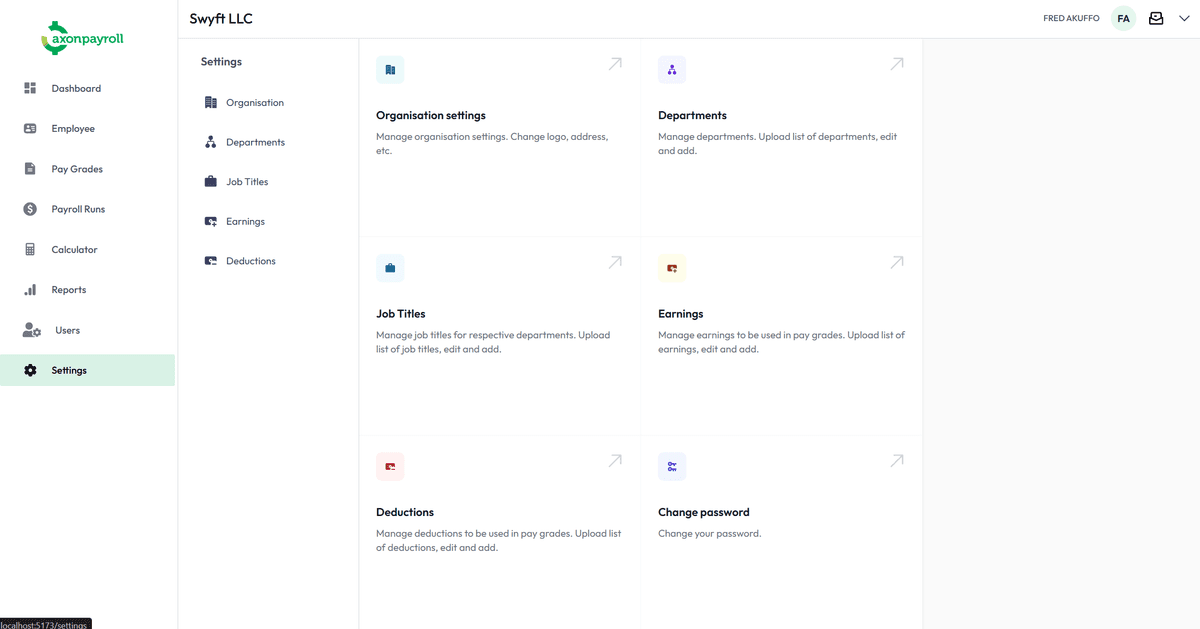This screenshot has height=629, width=1200.
Task: Click the FA user avatar
Action: click(1123, 18)
